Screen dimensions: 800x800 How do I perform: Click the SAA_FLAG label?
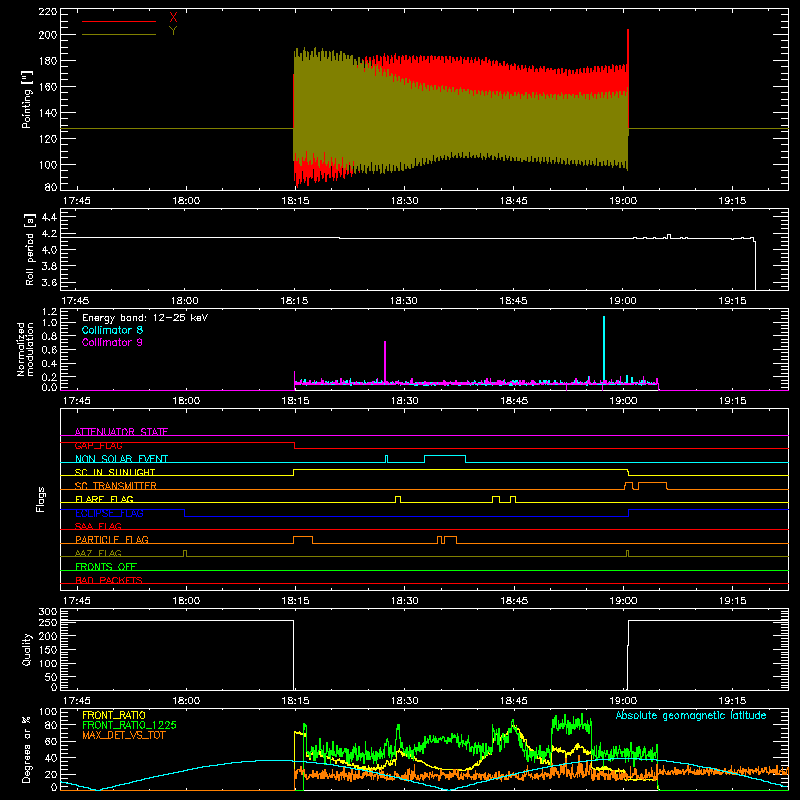pyautogui.click(x=98, y=526)
